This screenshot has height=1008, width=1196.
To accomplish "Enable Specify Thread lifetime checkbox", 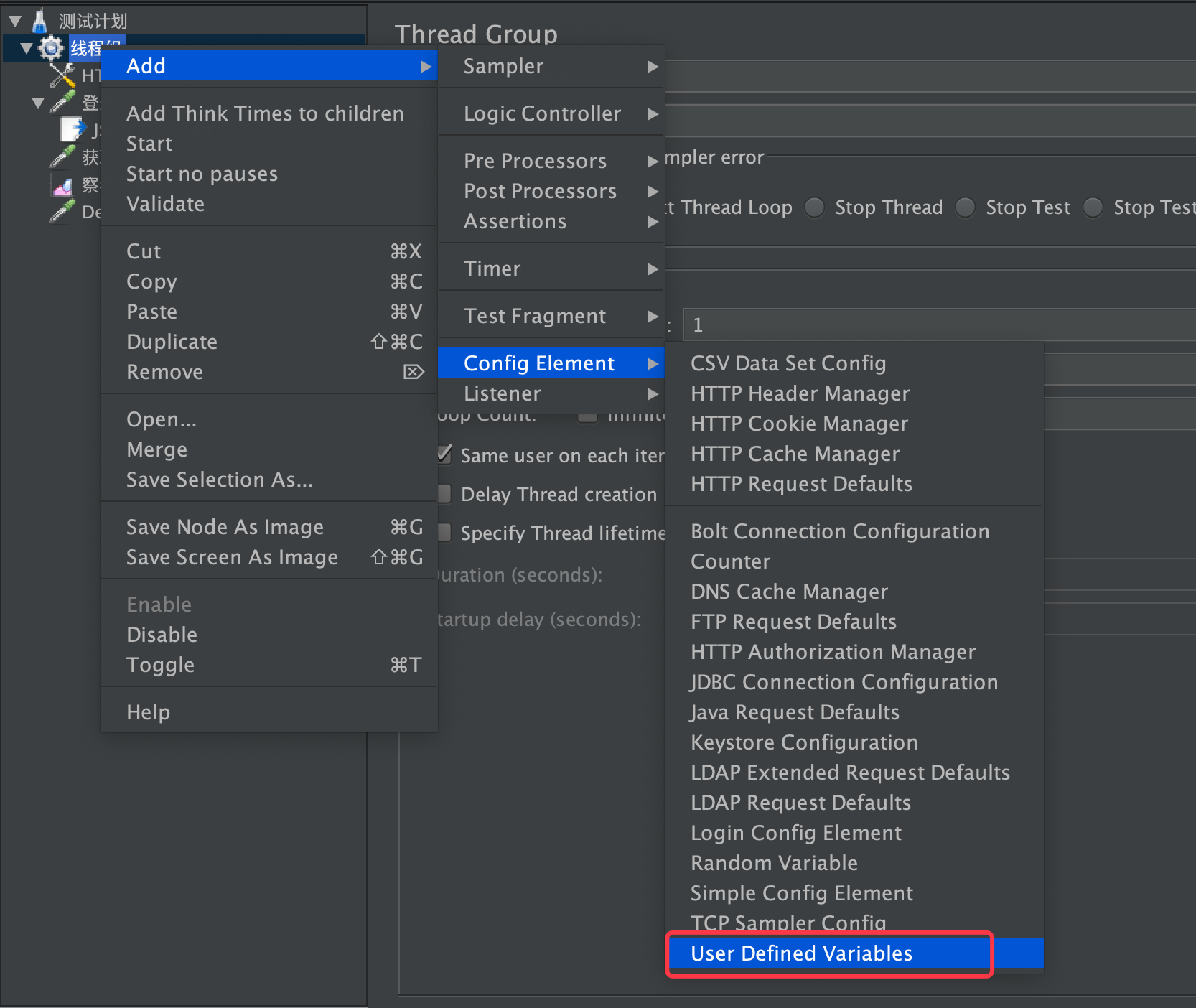I will 444,533.
